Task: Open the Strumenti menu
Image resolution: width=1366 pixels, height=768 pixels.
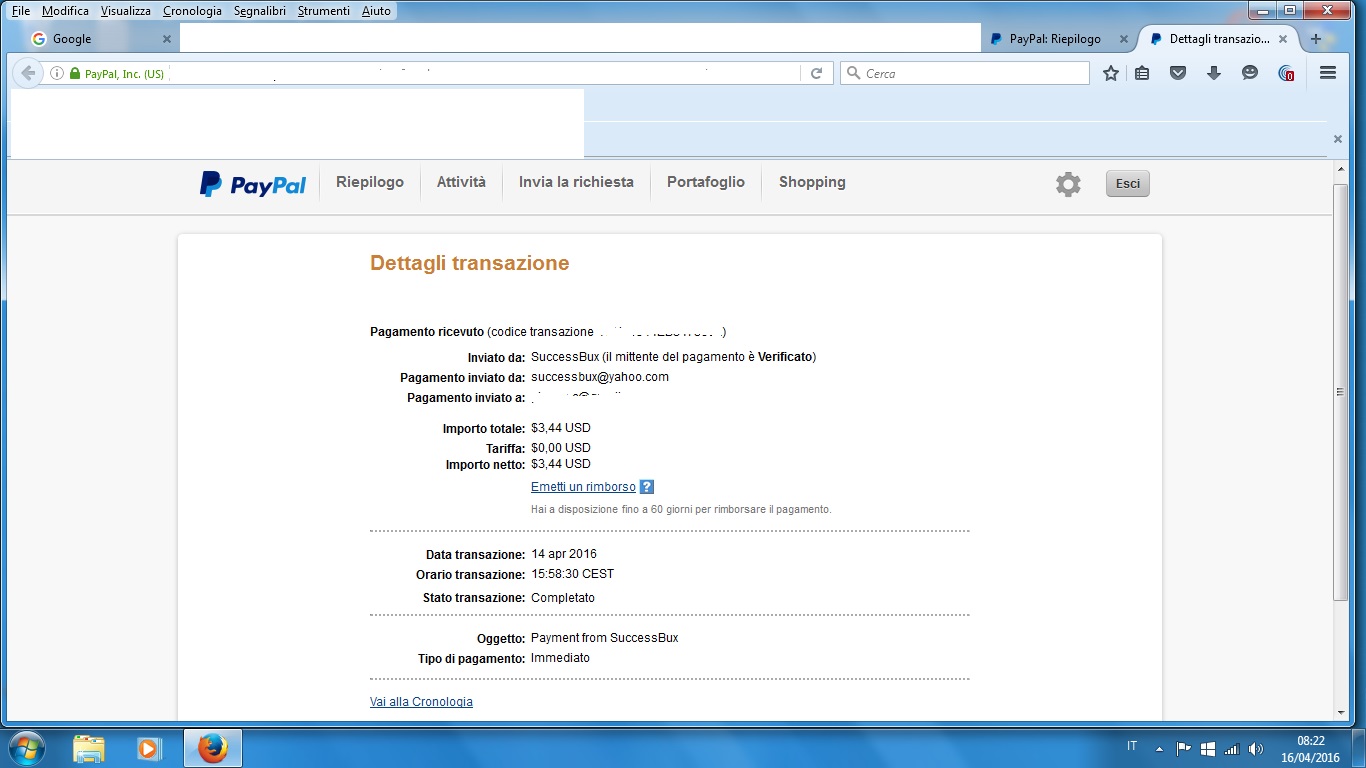Action: pos(324,11)
